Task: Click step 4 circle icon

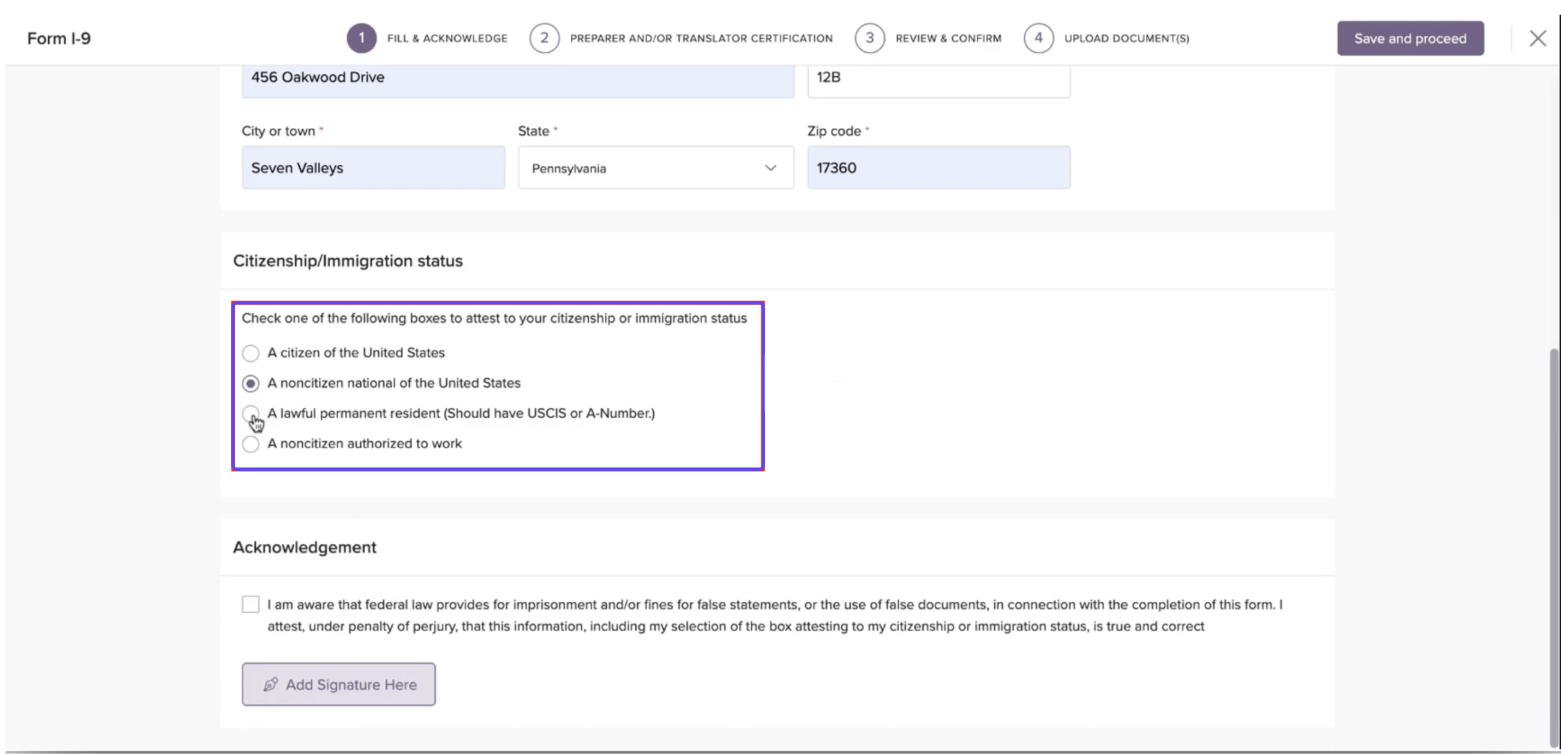Action: (1038, 39)
